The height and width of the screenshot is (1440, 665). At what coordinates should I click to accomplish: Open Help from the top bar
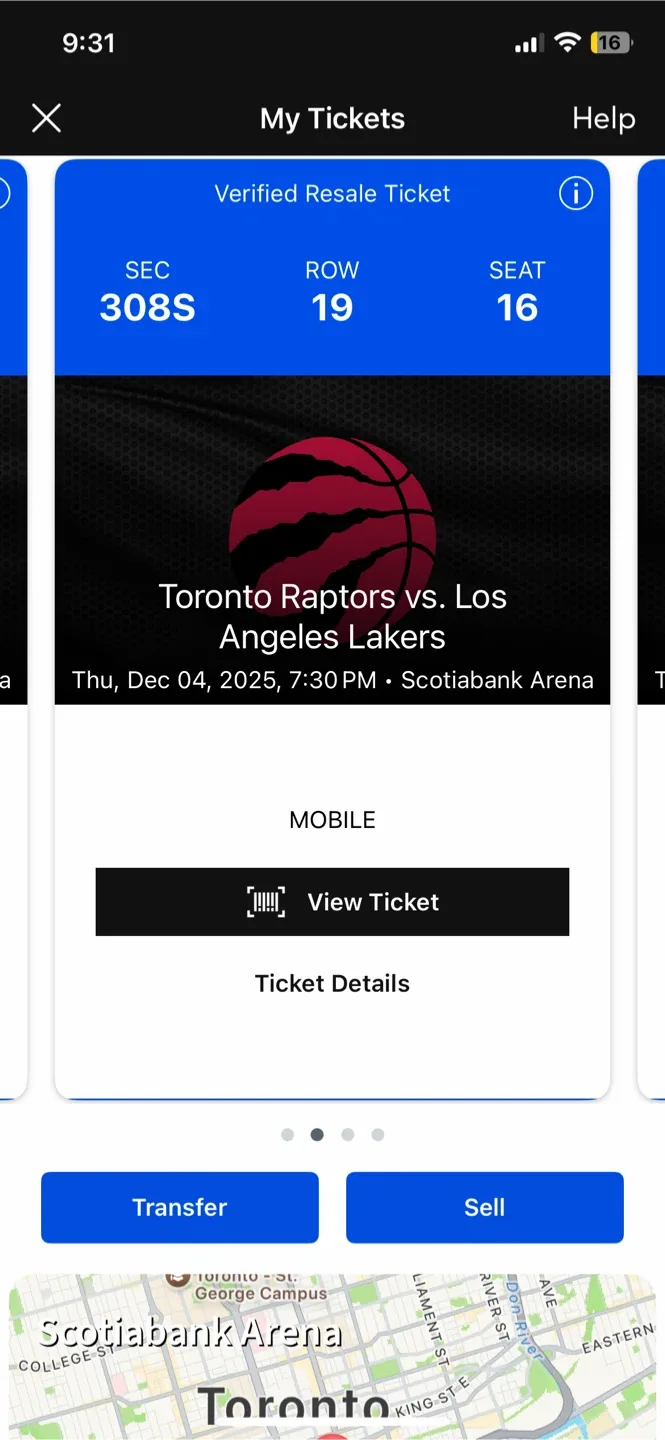pyautogui.click(x=603, y=118)
